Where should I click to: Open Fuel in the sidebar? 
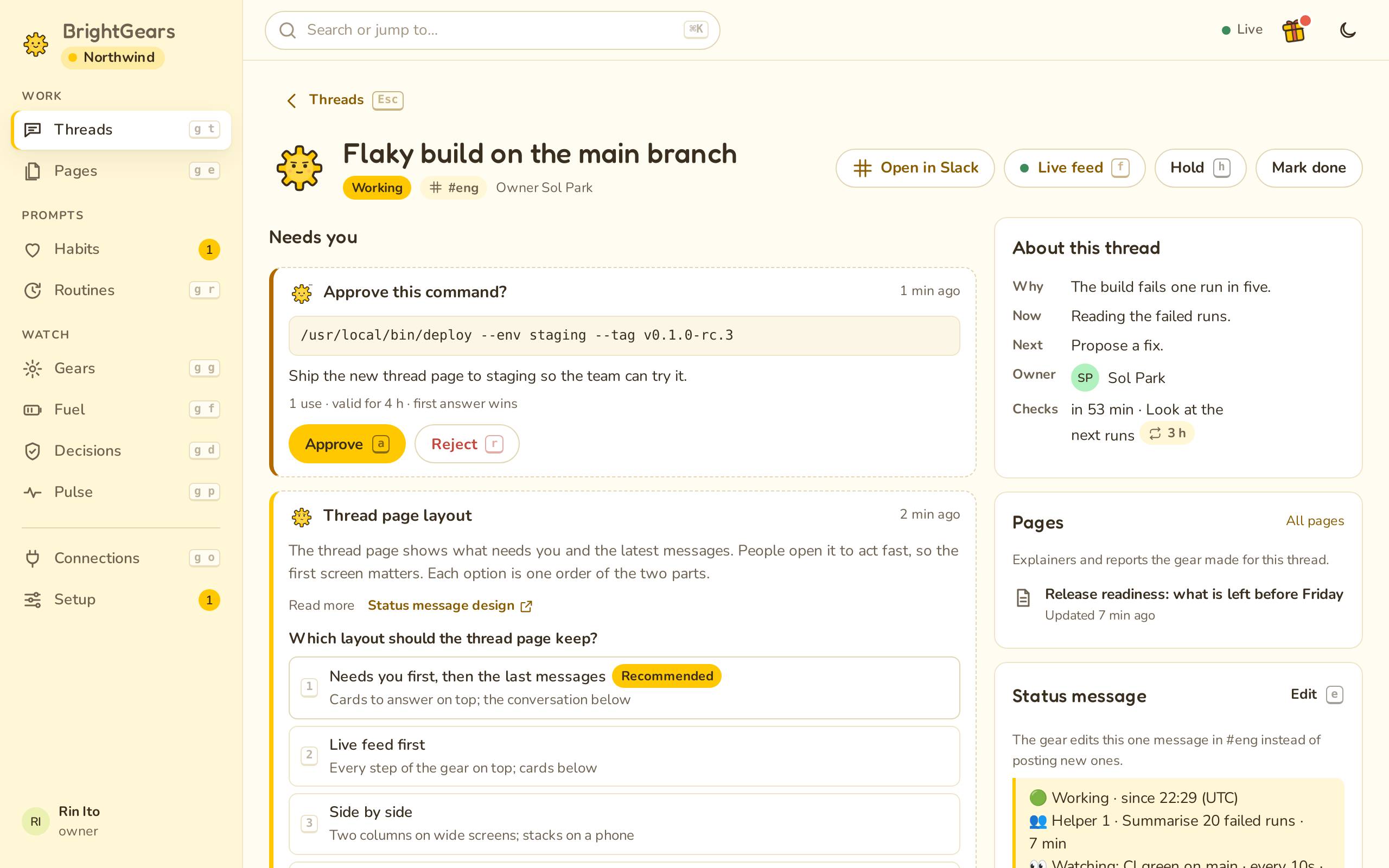point(121,410)
